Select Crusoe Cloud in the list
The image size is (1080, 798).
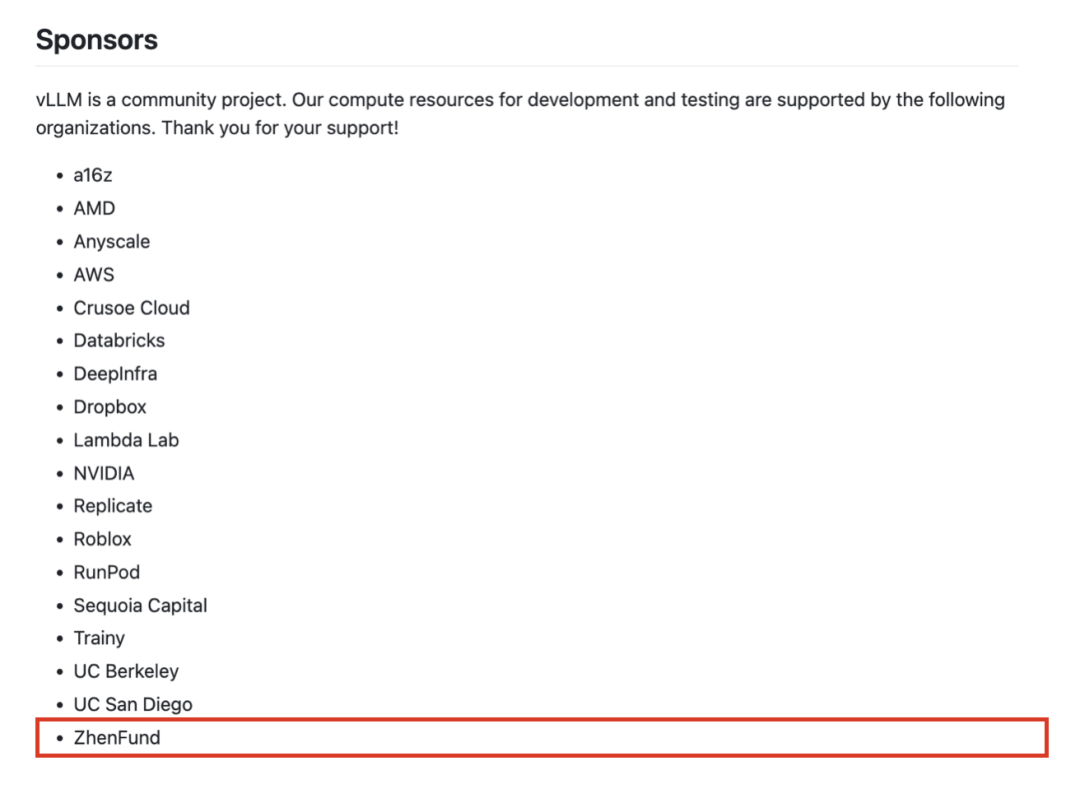coord(132,308)
